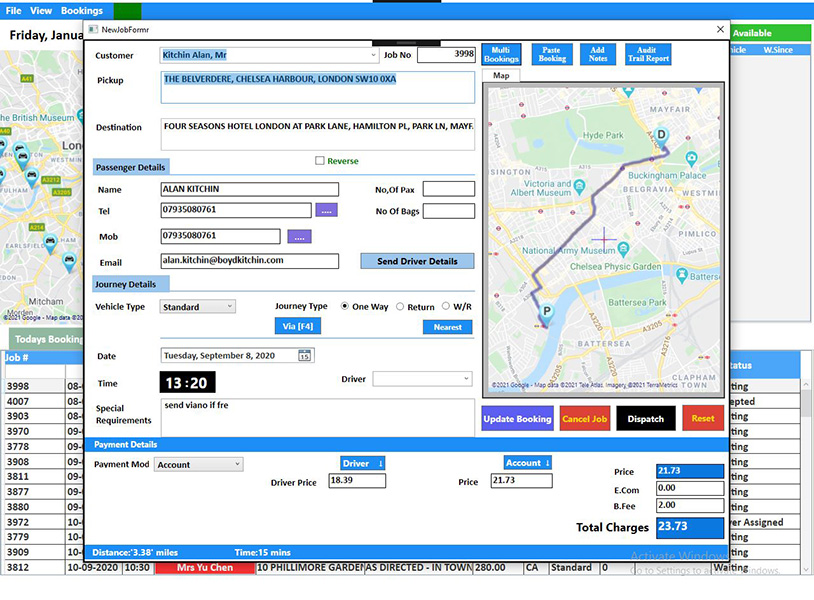
Task: Click the Update Booking button
Action: (x=517, y=419)
